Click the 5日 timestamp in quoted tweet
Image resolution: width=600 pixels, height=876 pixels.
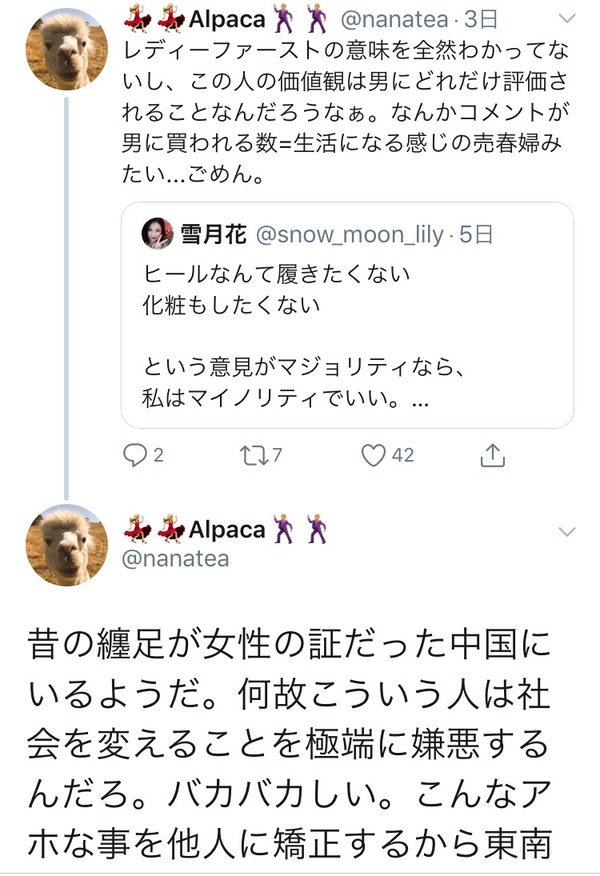pyautogui.click(x=476, y=234)
